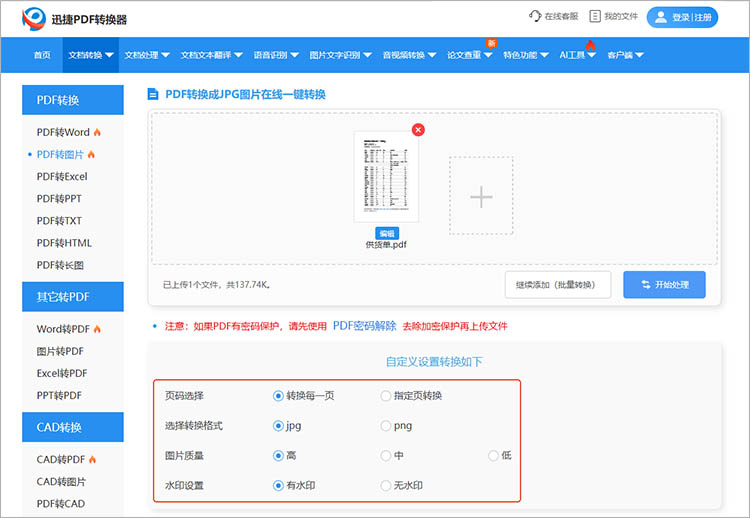Image resolution: width=750 pixels, height=518 pixels.
Task: Open Excel转PDF in sidebar
Action: (x=62, y=373)
